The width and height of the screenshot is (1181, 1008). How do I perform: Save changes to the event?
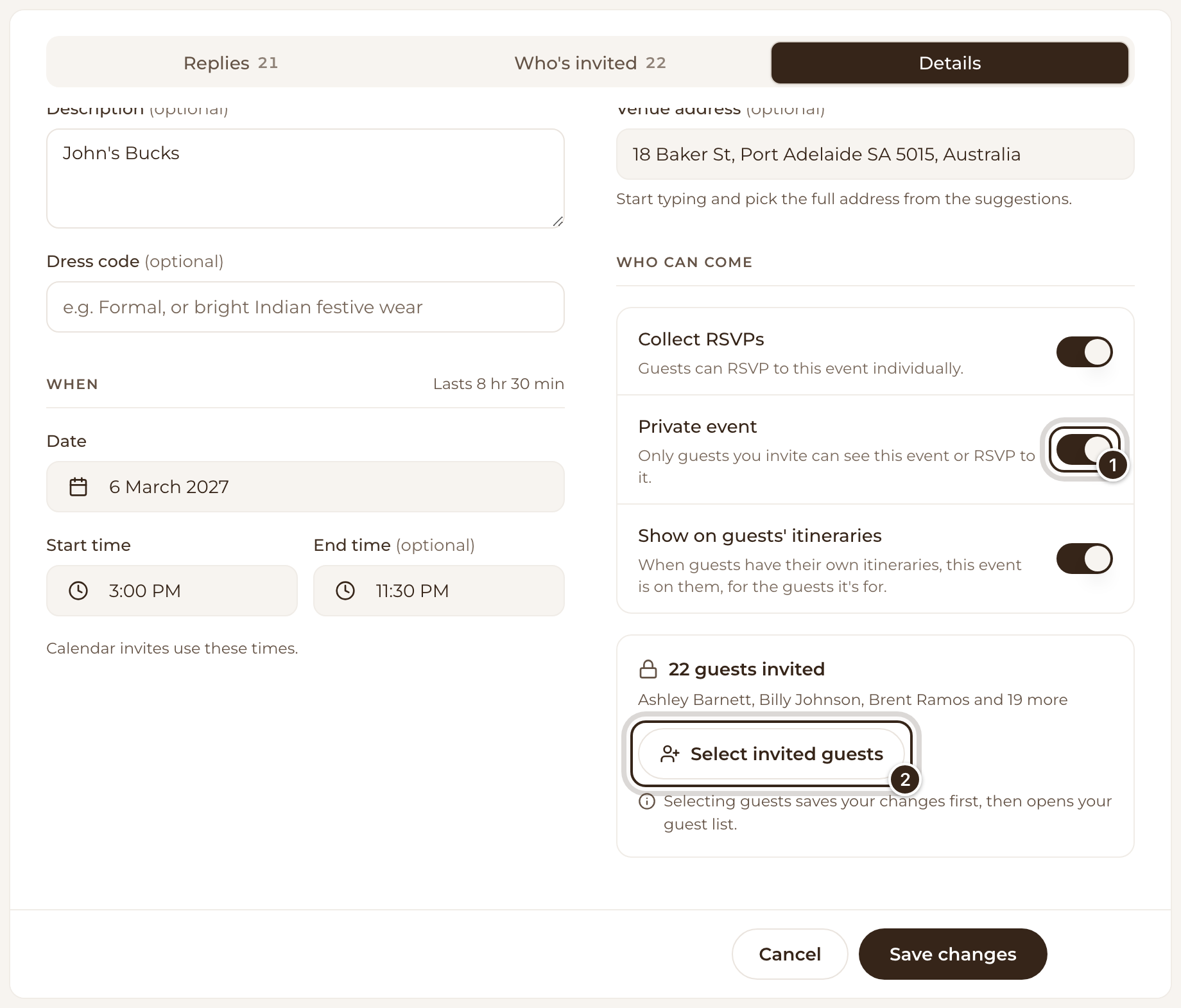[x=953, y=954]
